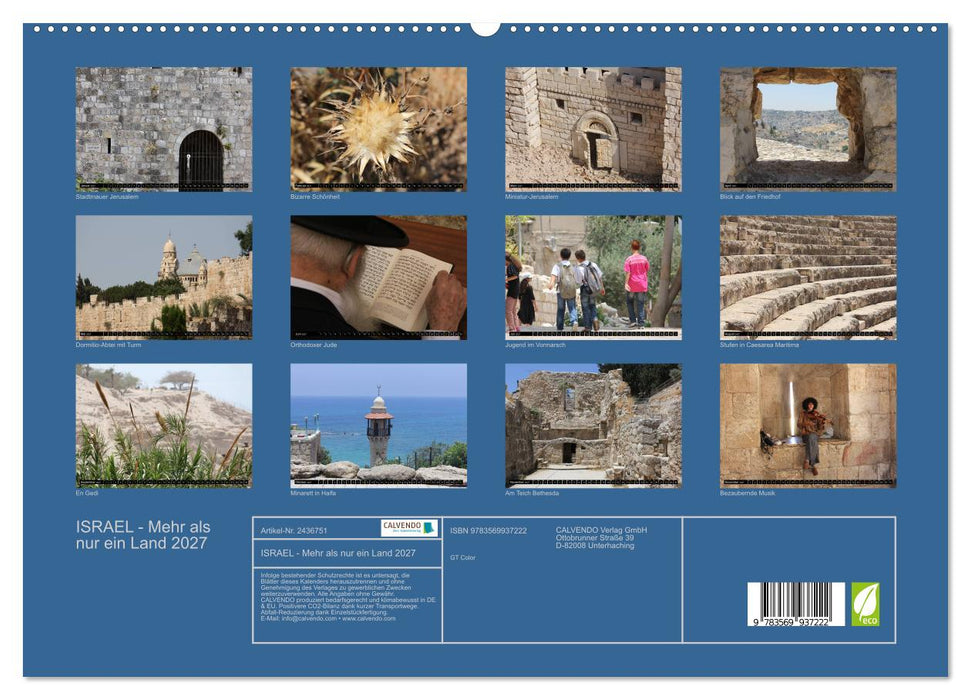Select the Bizarre Schönheit thistle photo
This screenshot has height=700, width=971.
(378, 129)
